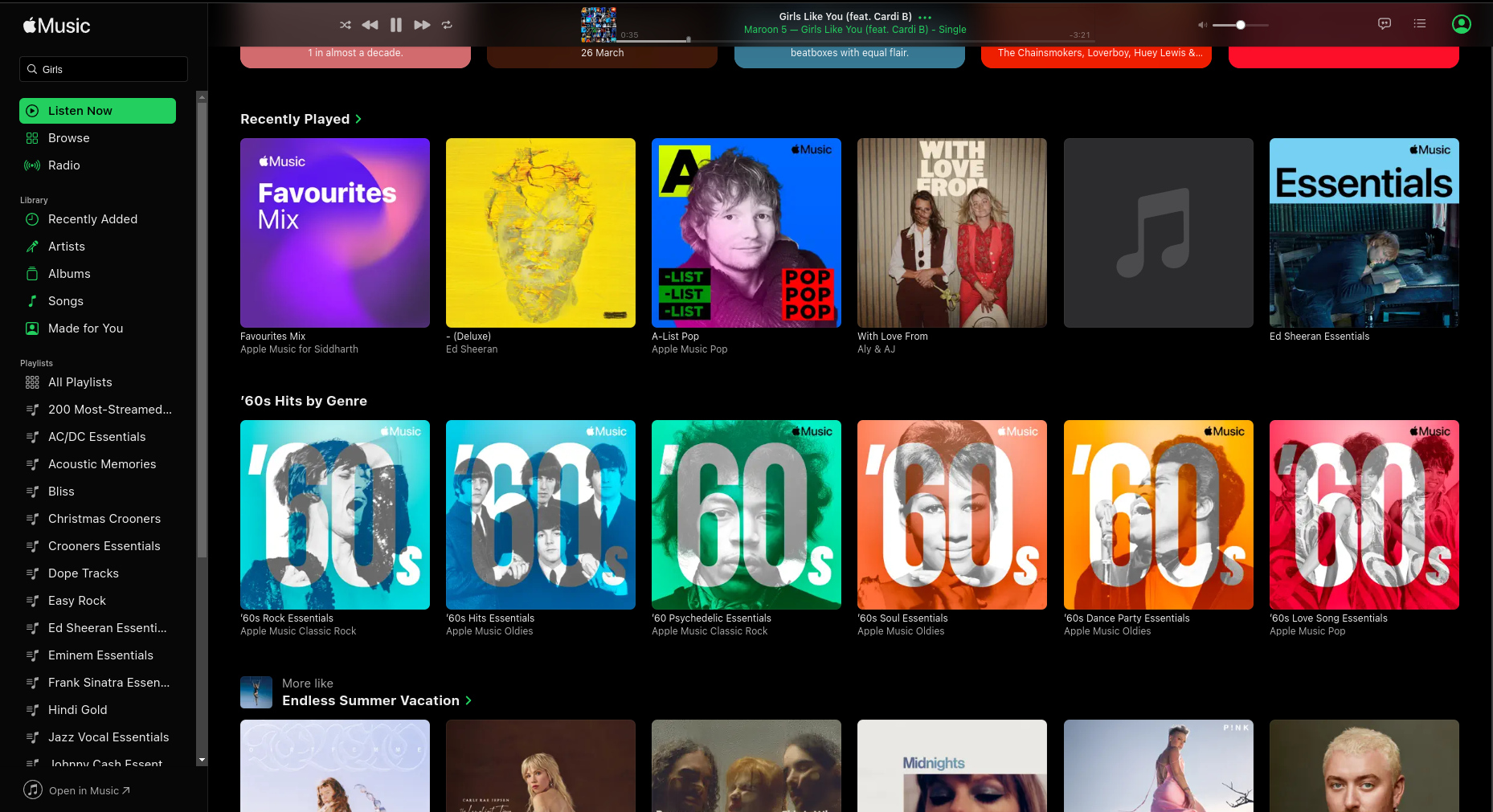Show the Up Next queue

coord(1420,24)
